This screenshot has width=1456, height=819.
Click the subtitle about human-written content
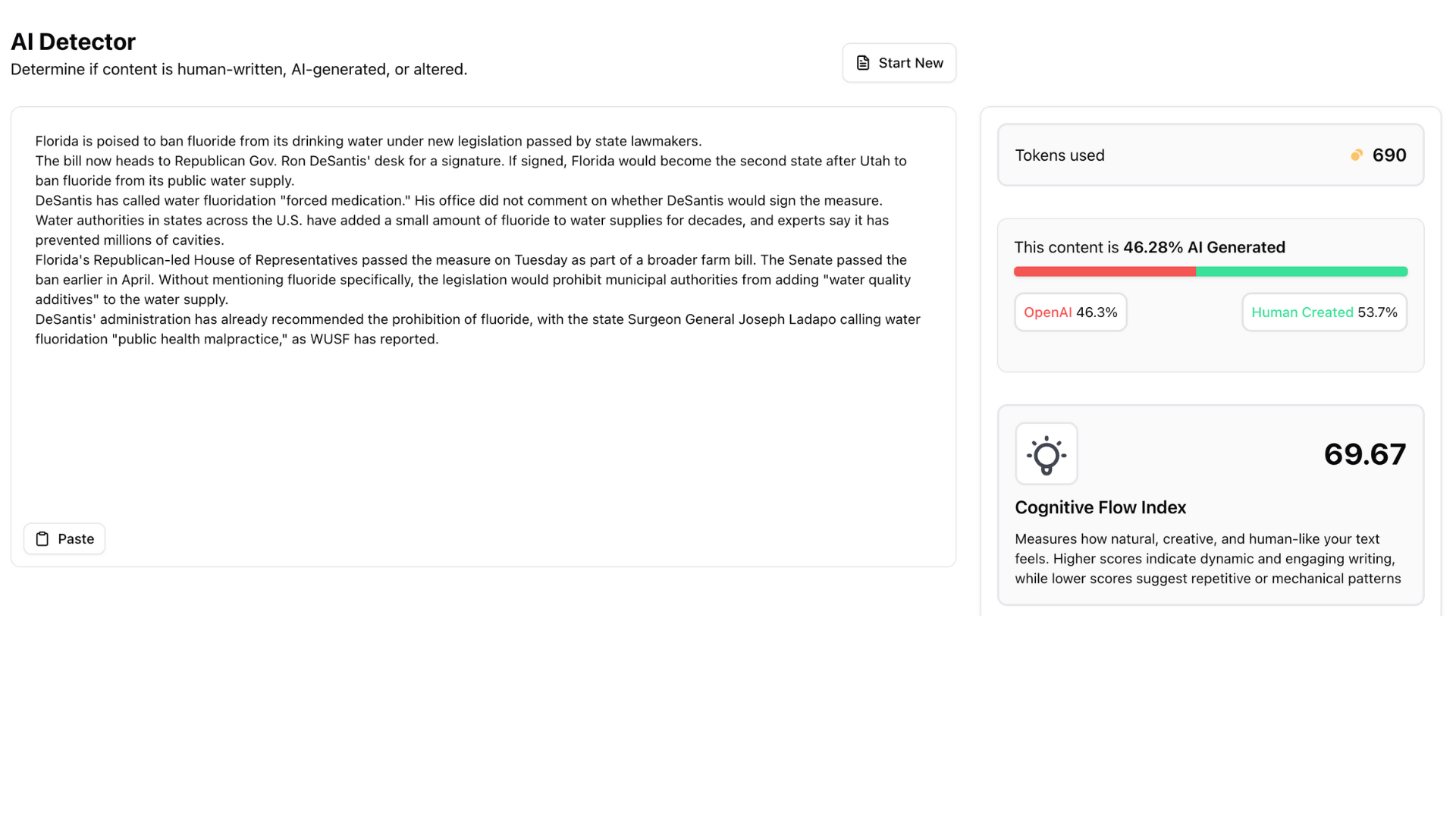239,70
